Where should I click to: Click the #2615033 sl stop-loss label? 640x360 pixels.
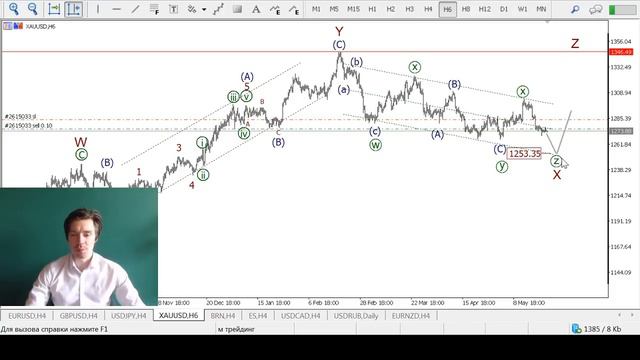point(20,117)
